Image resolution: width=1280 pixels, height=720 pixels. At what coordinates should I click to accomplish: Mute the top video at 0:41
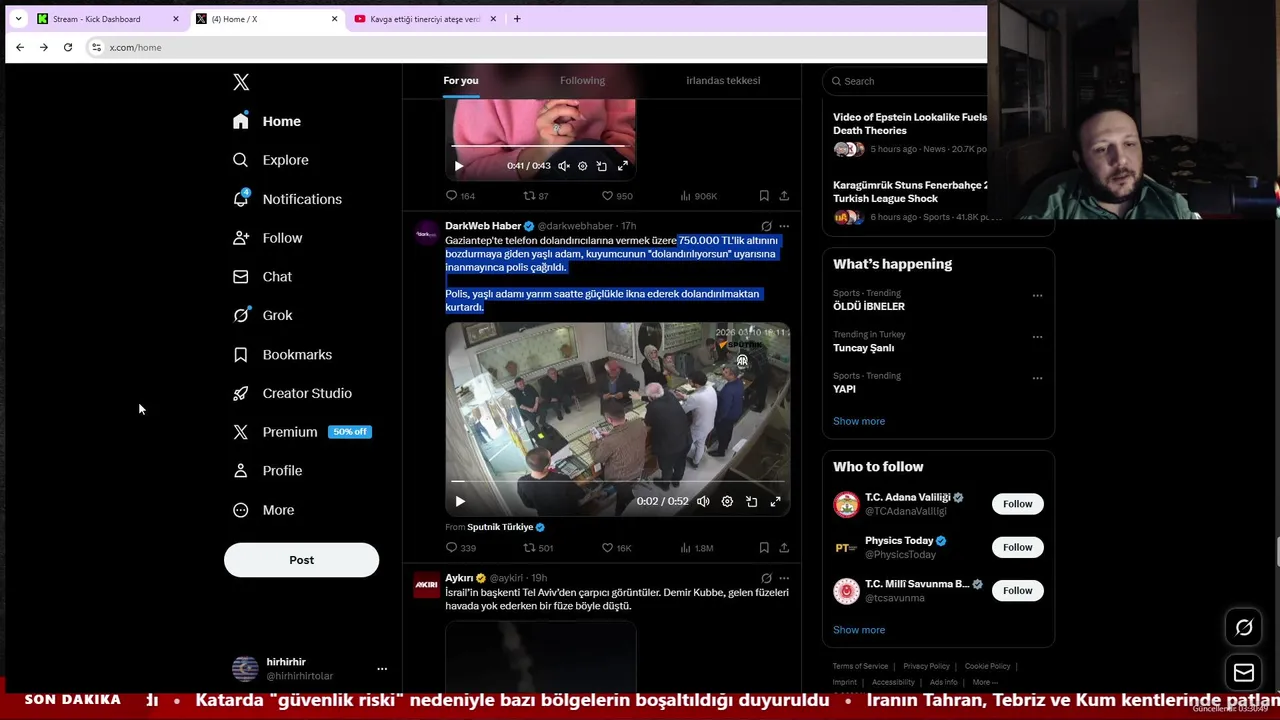click(564, 166)
